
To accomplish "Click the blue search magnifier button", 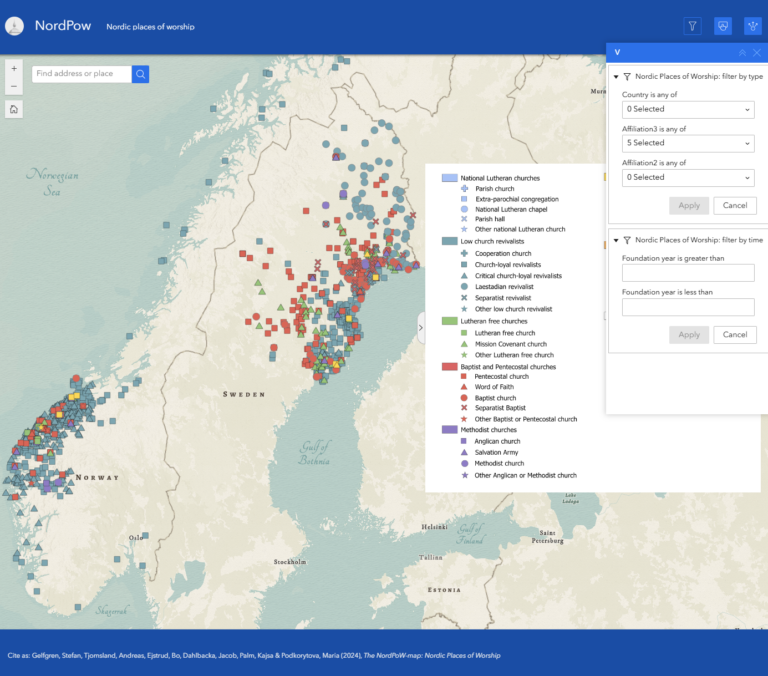I will [x=140, y=74].
